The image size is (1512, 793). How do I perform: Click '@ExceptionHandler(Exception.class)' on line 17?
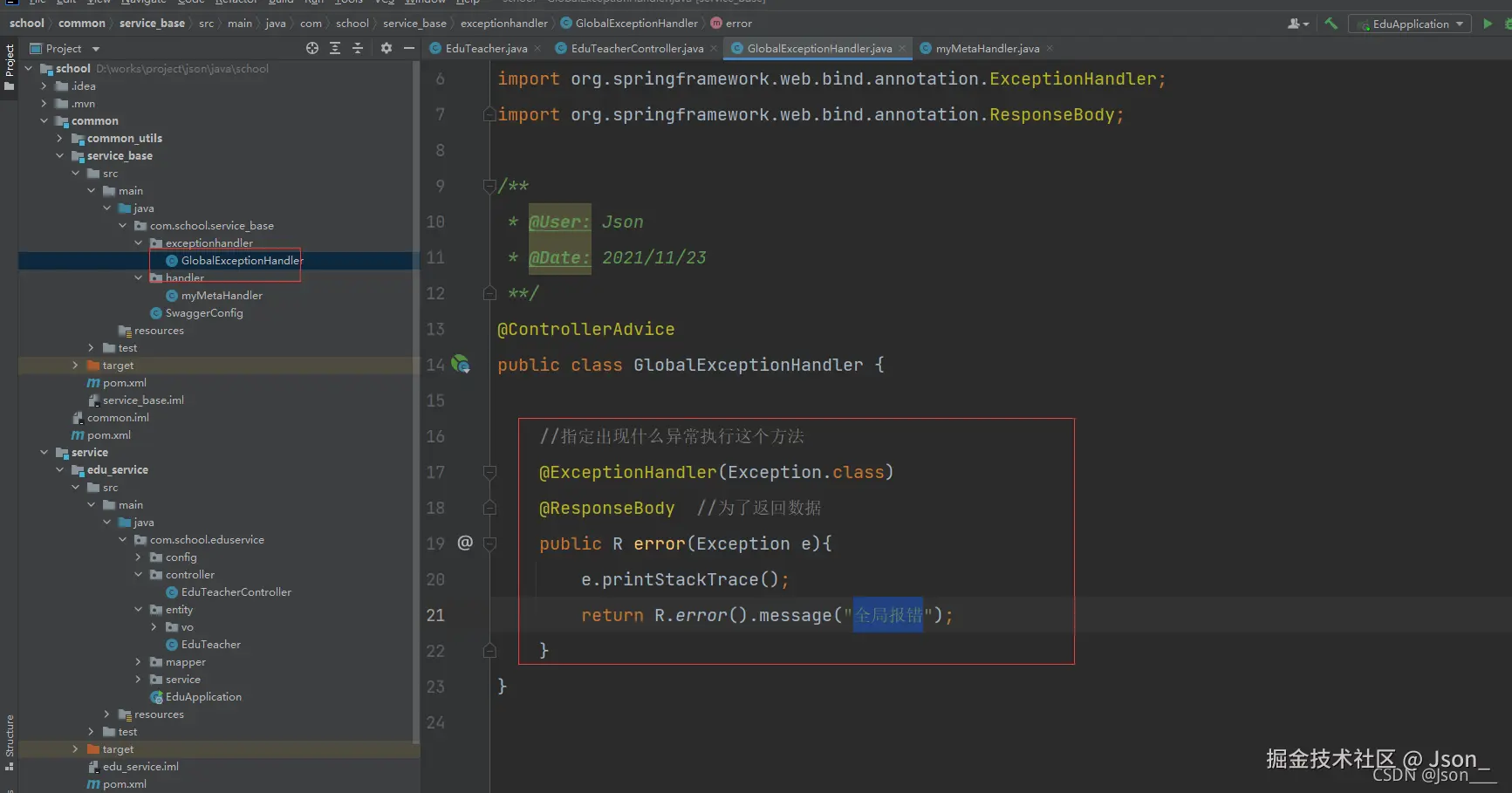pos(716,472)
